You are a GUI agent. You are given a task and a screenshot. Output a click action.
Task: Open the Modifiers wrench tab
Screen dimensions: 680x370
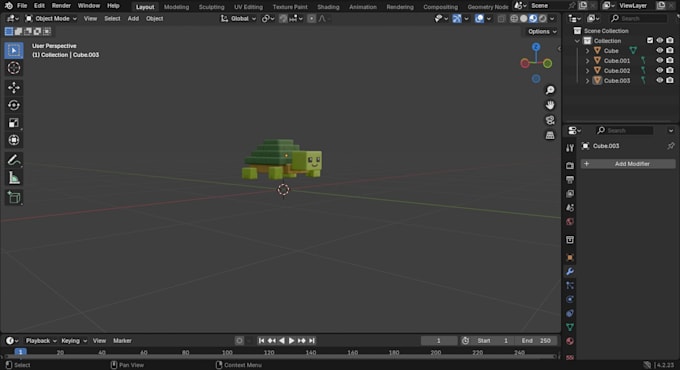[570, 272]
